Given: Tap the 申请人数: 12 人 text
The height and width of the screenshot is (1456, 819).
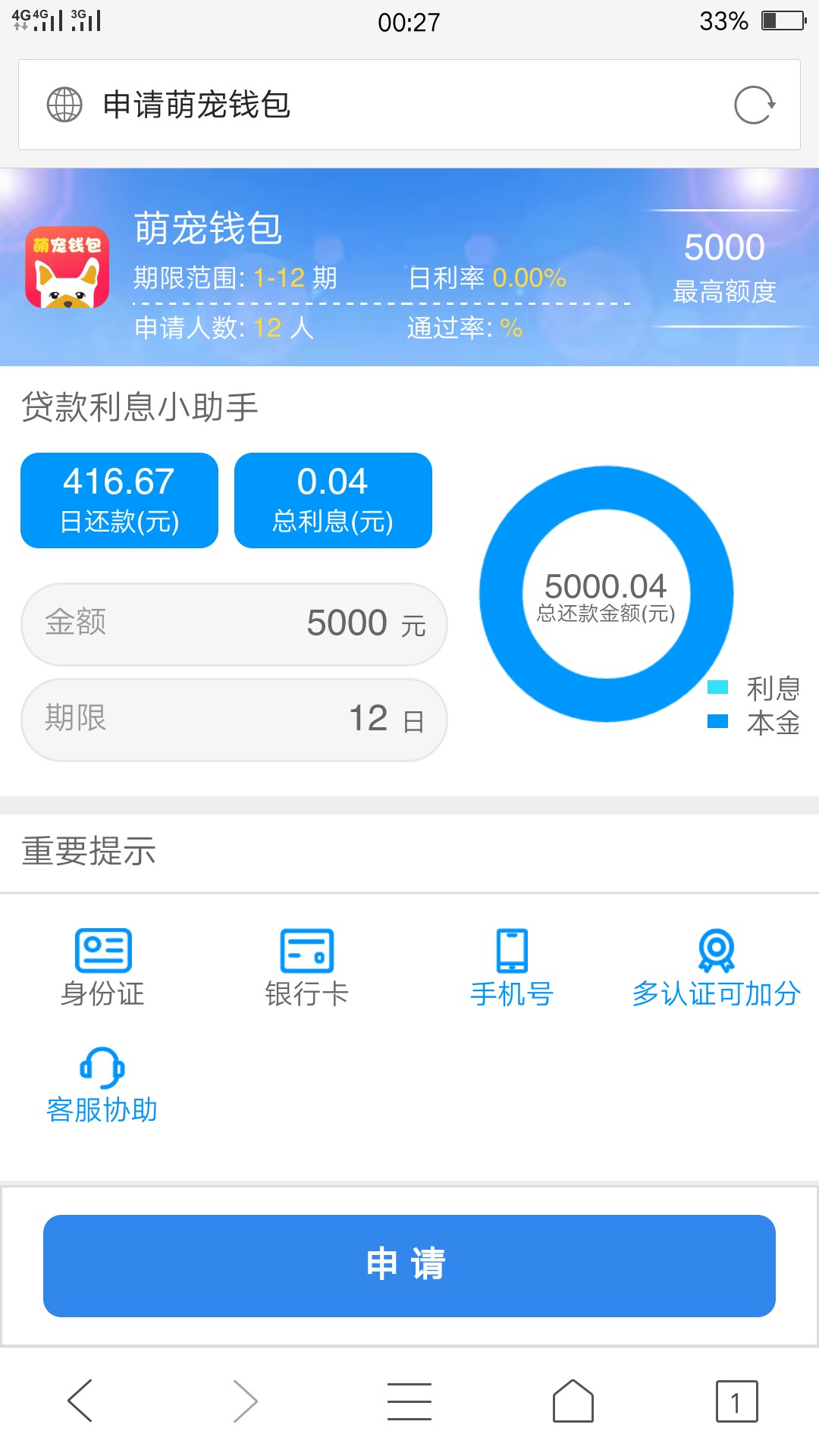Looking at the screenshot, I should point(224,328).
